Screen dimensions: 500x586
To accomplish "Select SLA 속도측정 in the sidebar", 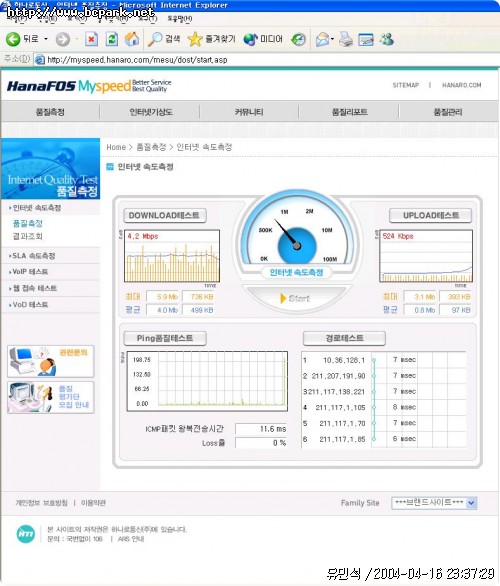I will (34, 256).
